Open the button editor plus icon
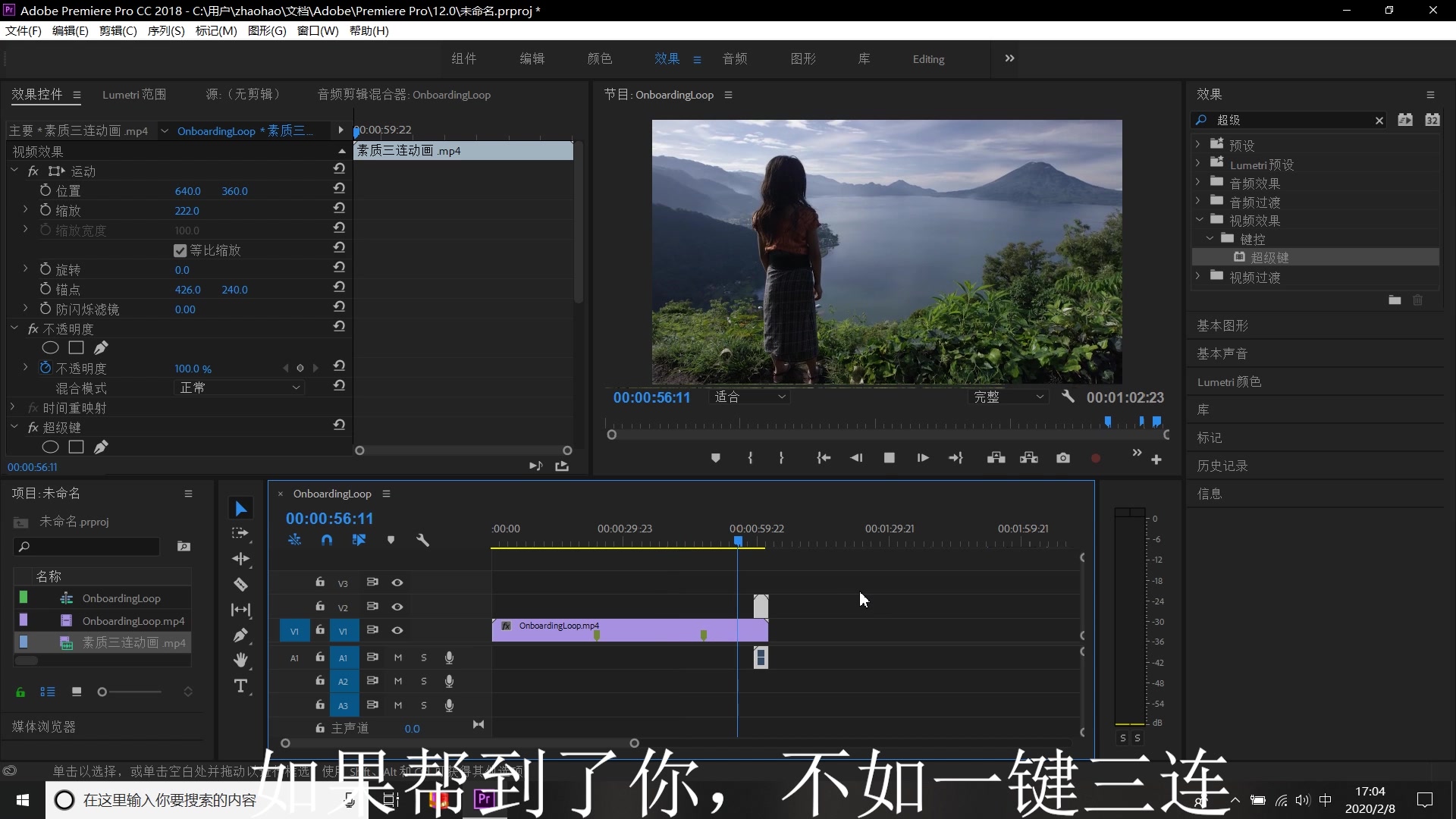This screenshot has width=1456, height=819. pos(1156,460)
